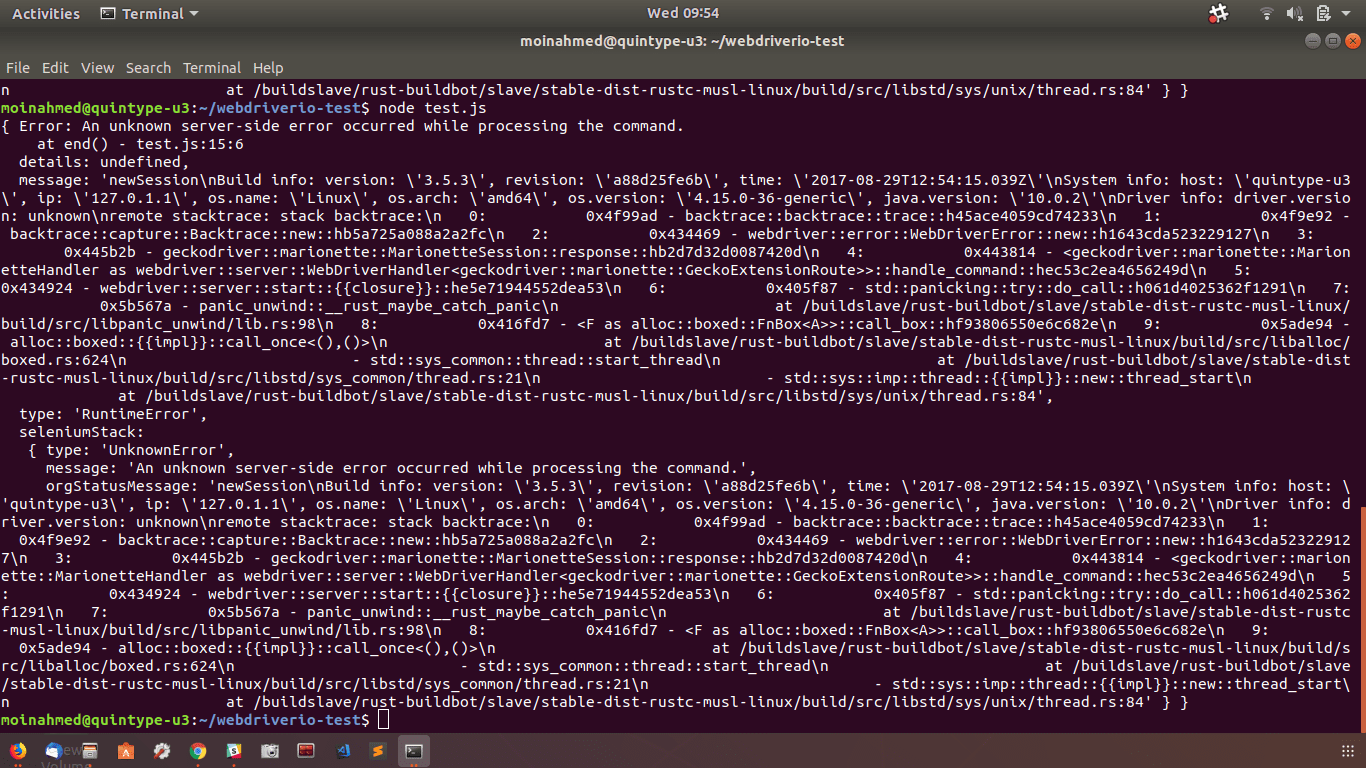The image size is (1366, 768).
Task: Switch to Google Chrome in the dock
Action: [x=198, y=750]
